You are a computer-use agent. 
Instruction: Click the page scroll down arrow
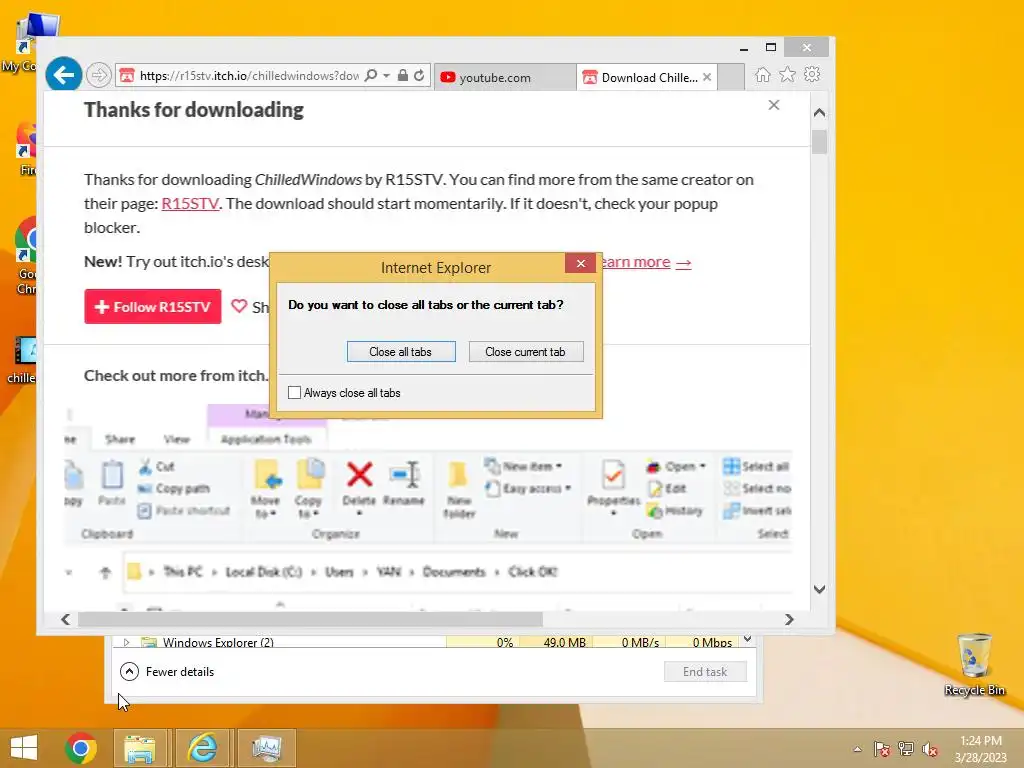(x=820, y=589)
